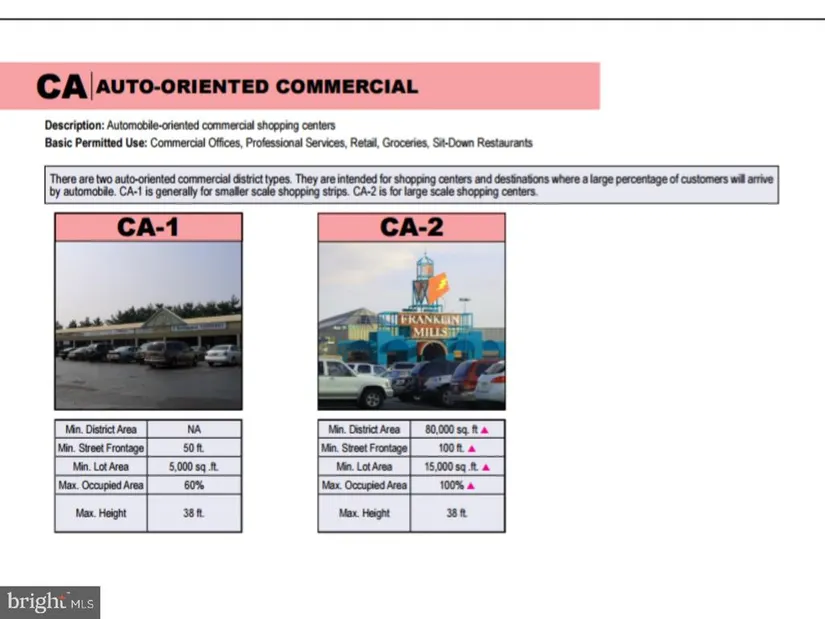
Task: Open the CA-1 shopping strip photo
Action: (148, 325)
